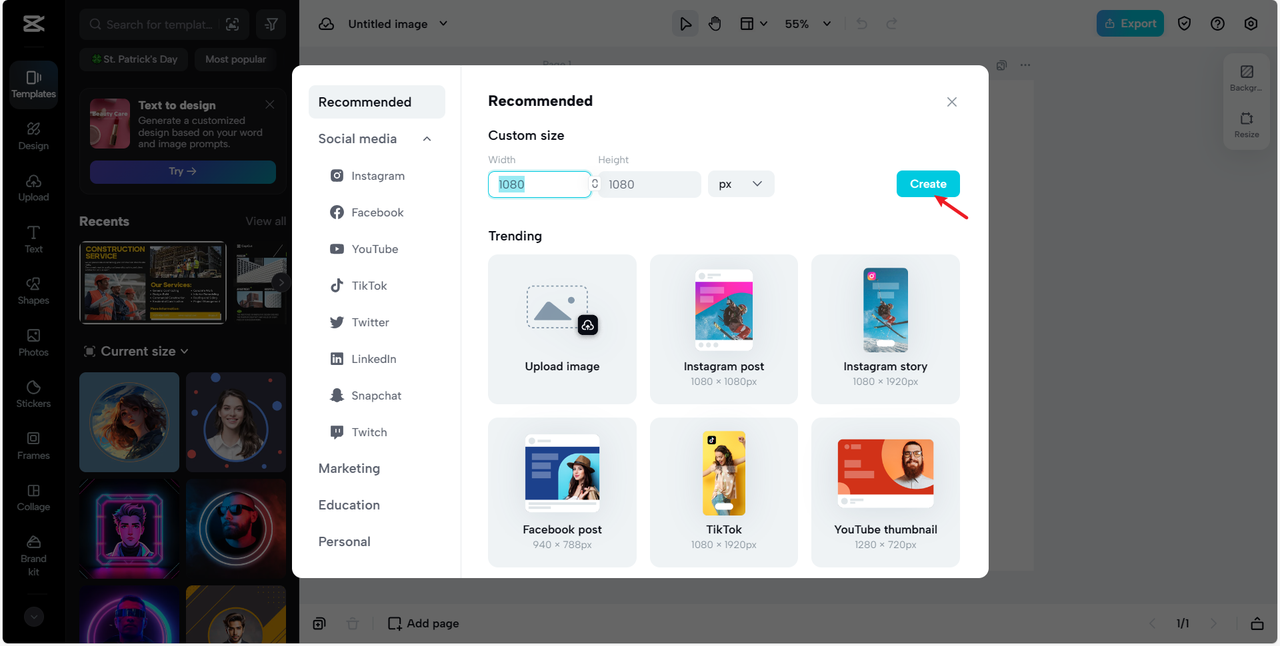The image size is (1280, 646).
Task: Click the Try button for Text to design
Action: 183,171
